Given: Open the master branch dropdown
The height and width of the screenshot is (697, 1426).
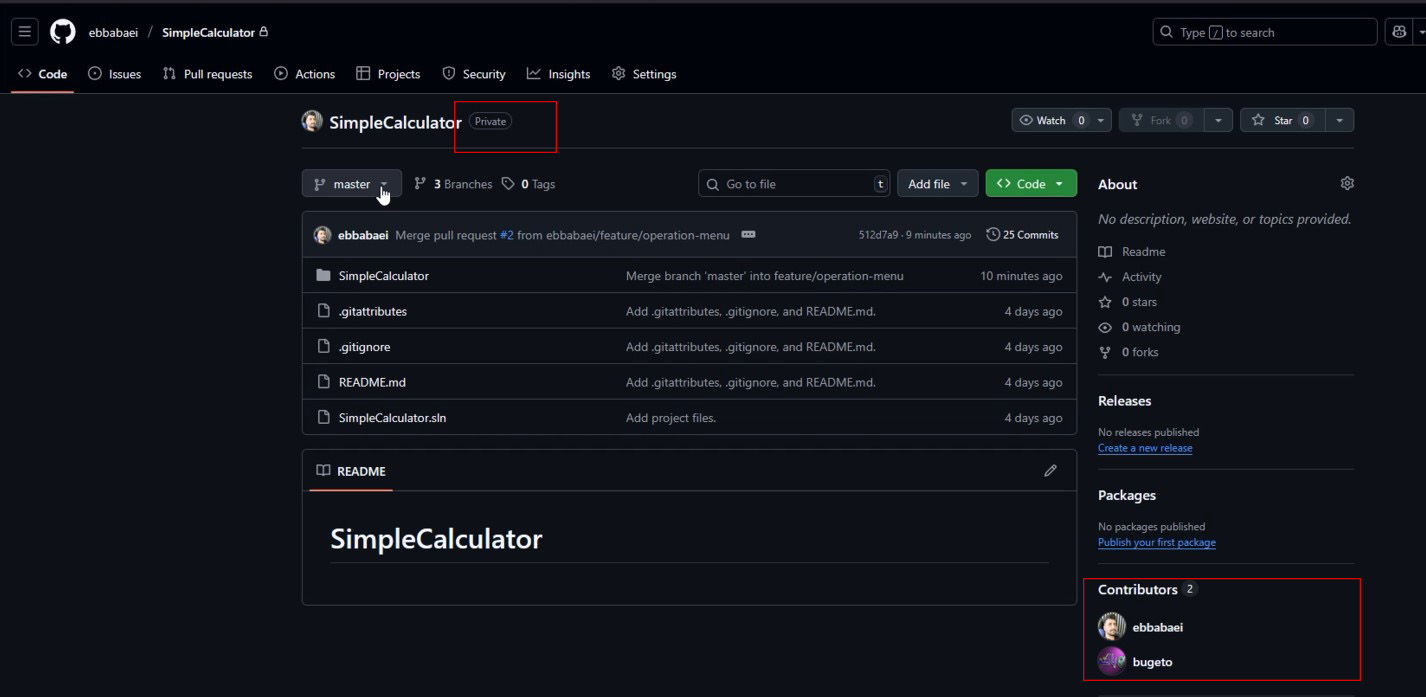Looking at the screenshot, I should (351, 184).
